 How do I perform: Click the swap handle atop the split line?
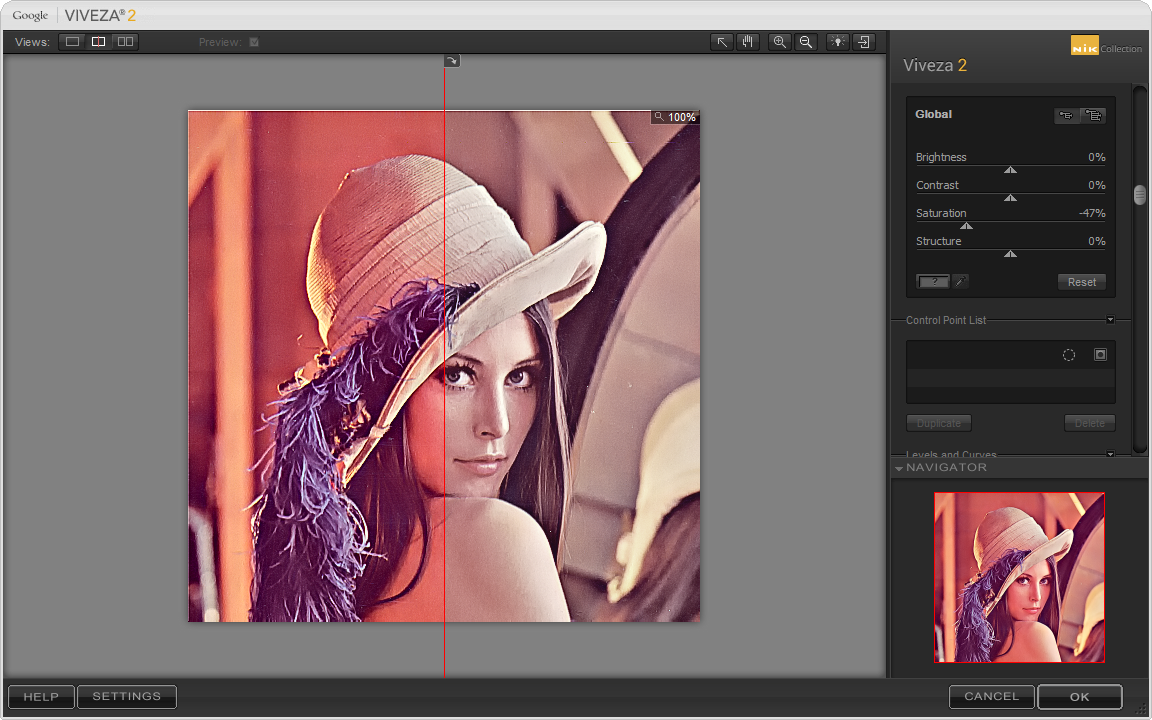click(x=452, y=61)
